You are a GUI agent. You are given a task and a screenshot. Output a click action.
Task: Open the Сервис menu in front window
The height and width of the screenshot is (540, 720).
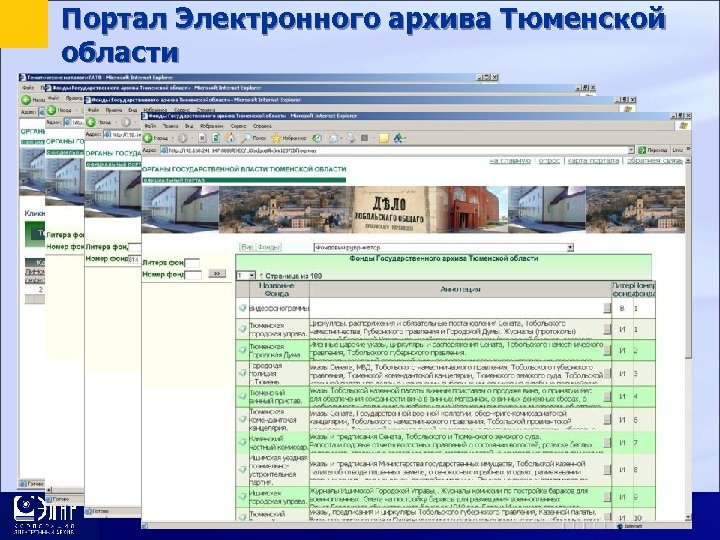click(239, 126)
